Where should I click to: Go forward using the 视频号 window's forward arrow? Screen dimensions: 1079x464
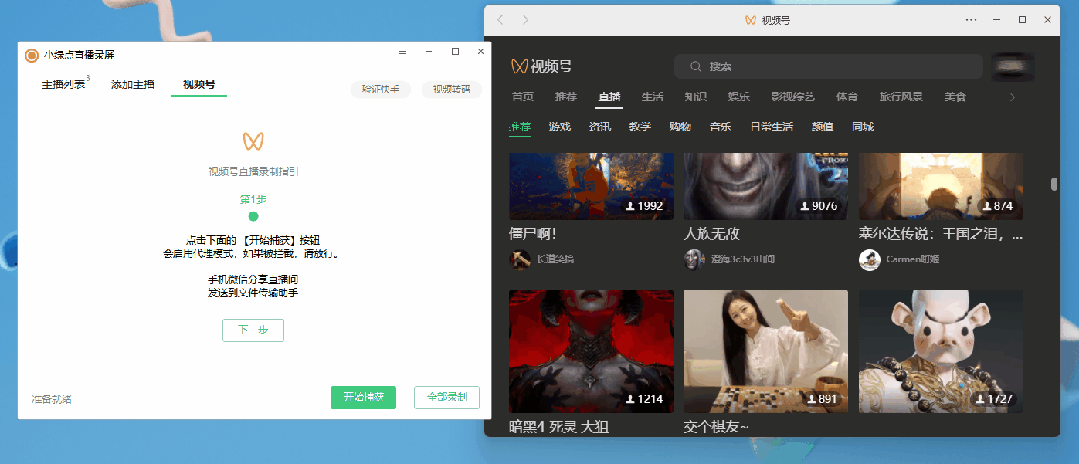(525, 20)
